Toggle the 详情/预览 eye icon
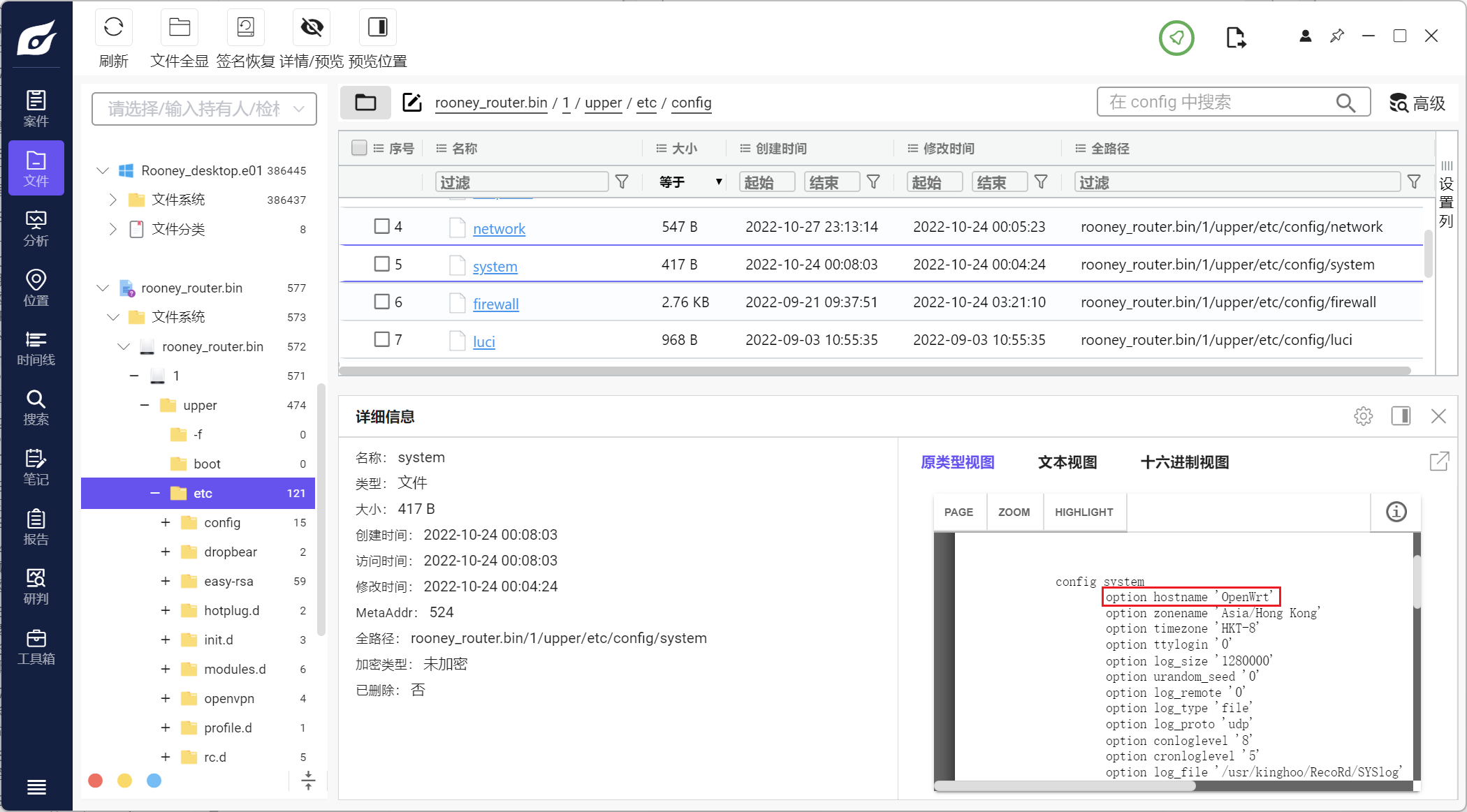The width and height of the screenshot is (1467, 812). (312, 27)
